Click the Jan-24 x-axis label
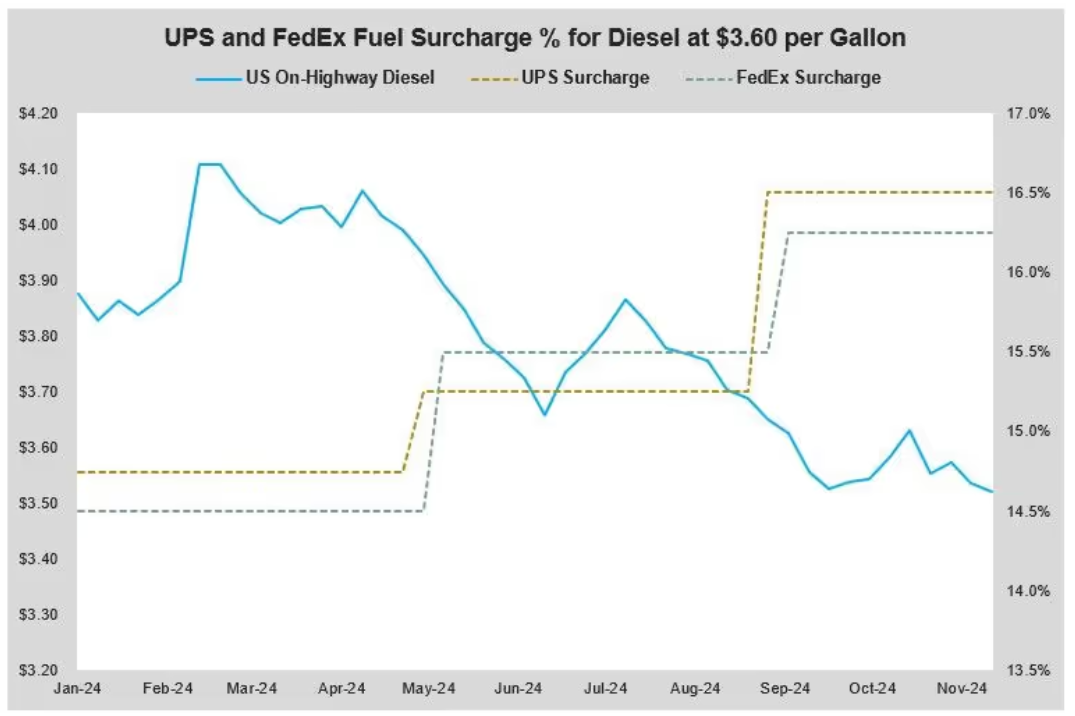The width and height of the screenshot is (1075, 716). coord(79,689)
